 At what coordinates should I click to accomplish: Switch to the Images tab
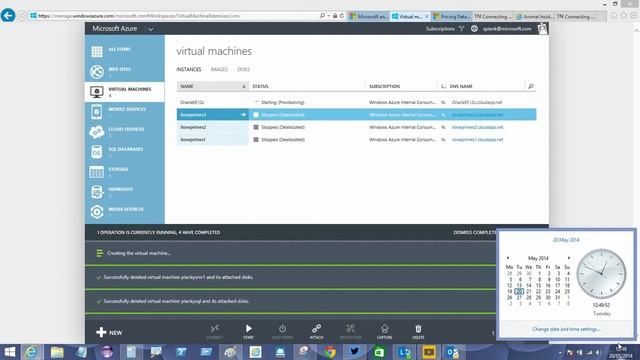click(219, 69)
